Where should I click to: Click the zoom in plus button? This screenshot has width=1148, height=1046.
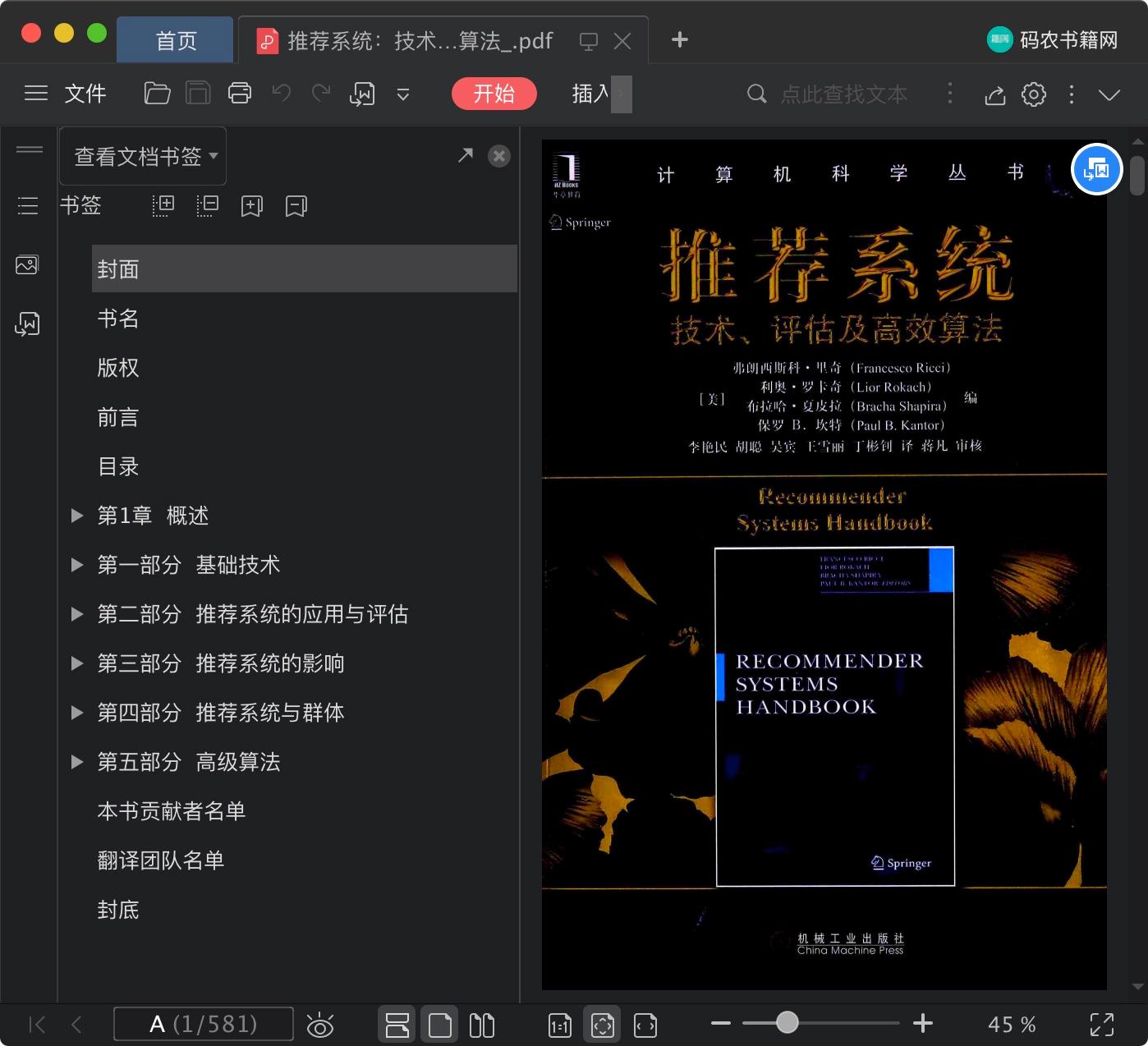(923, 1023)
